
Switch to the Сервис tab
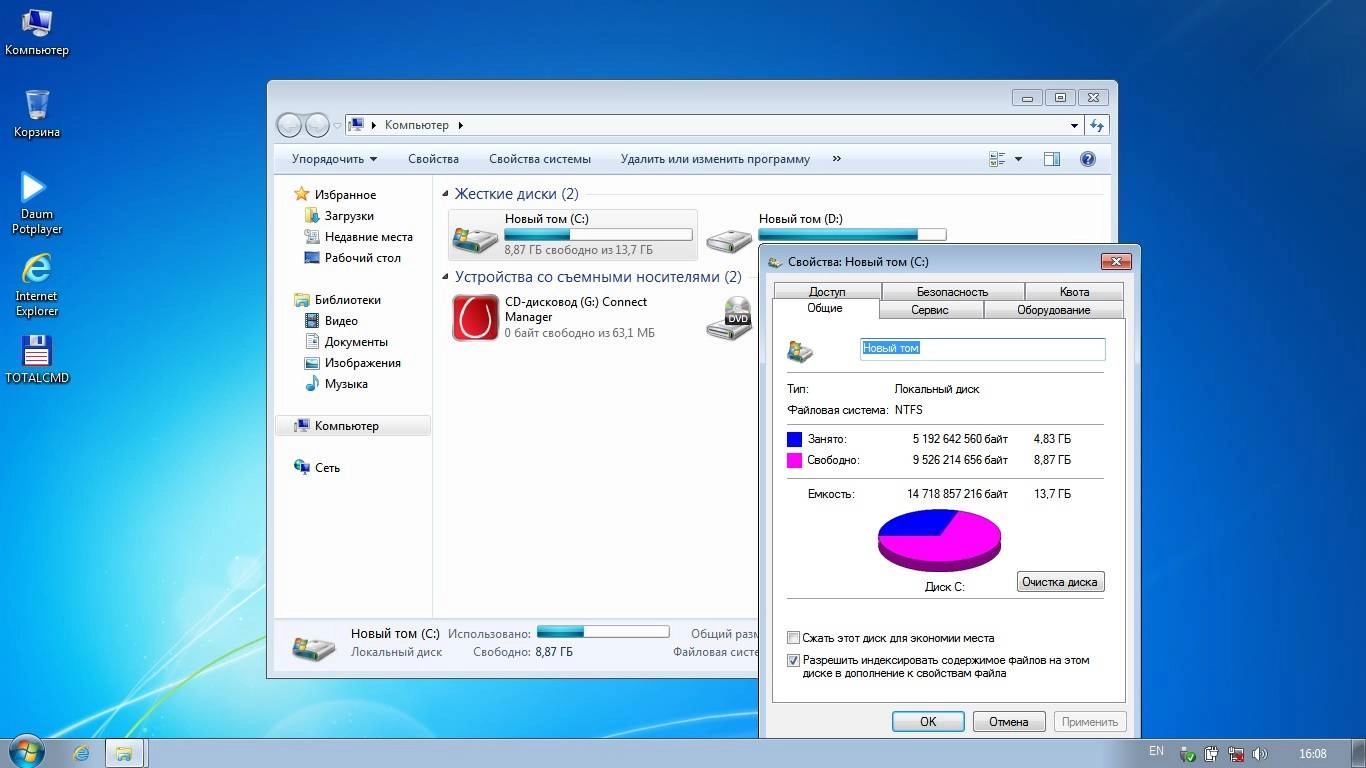(930, 310)
